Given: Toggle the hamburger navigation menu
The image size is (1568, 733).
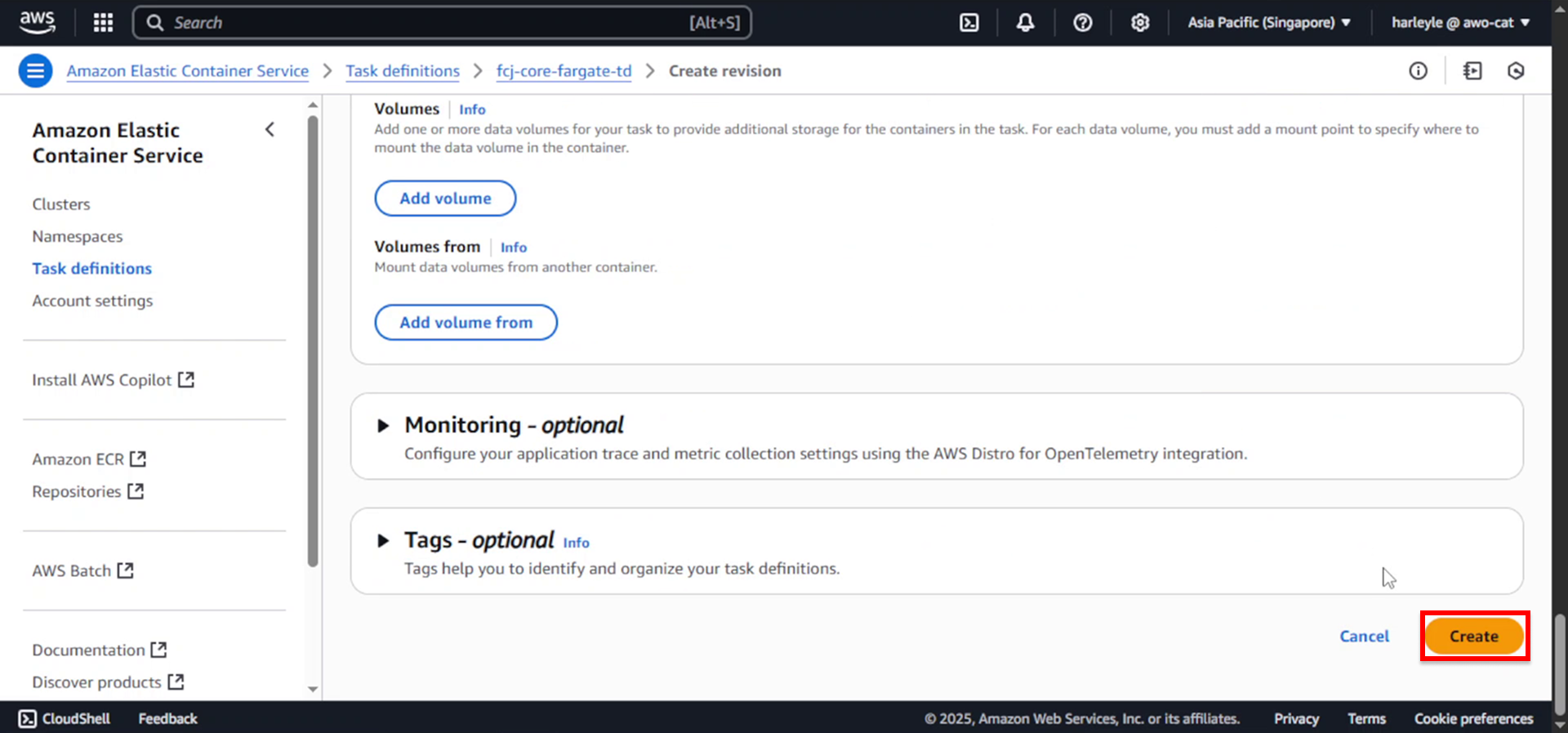Looking at the screenshot, I should (35, 71).
